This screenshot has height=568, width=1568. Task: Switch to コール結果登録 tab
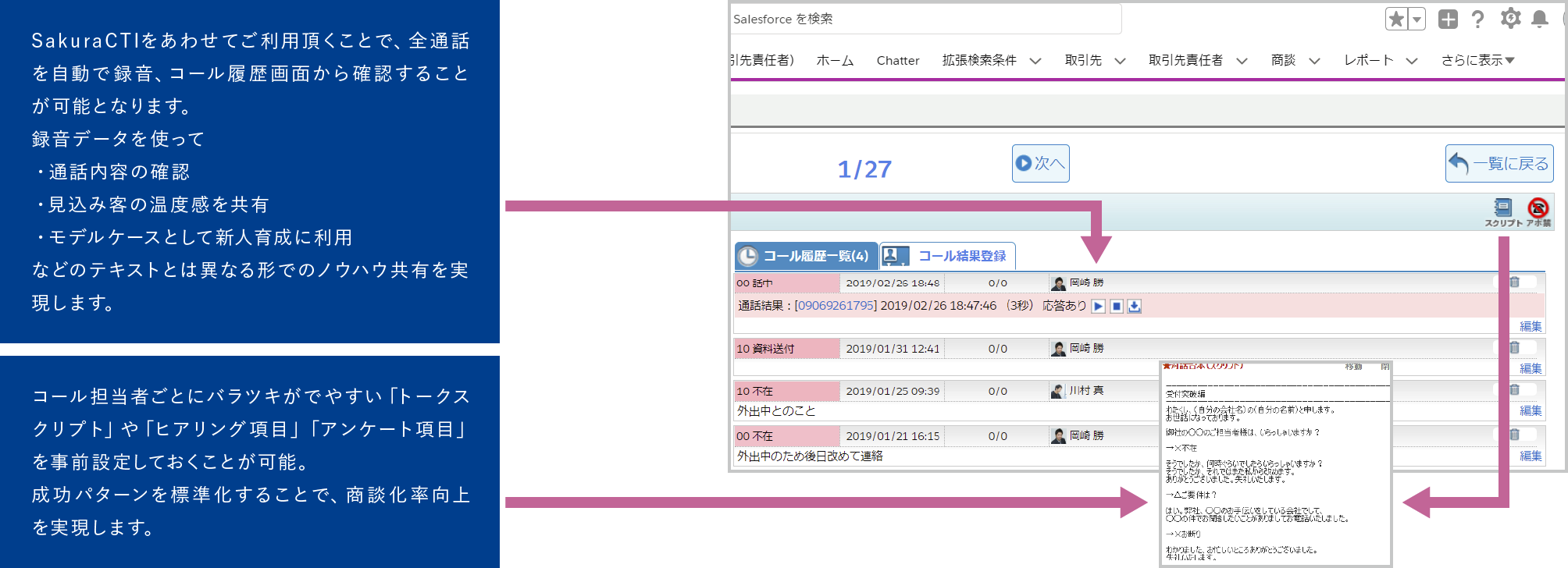[948, 255]
